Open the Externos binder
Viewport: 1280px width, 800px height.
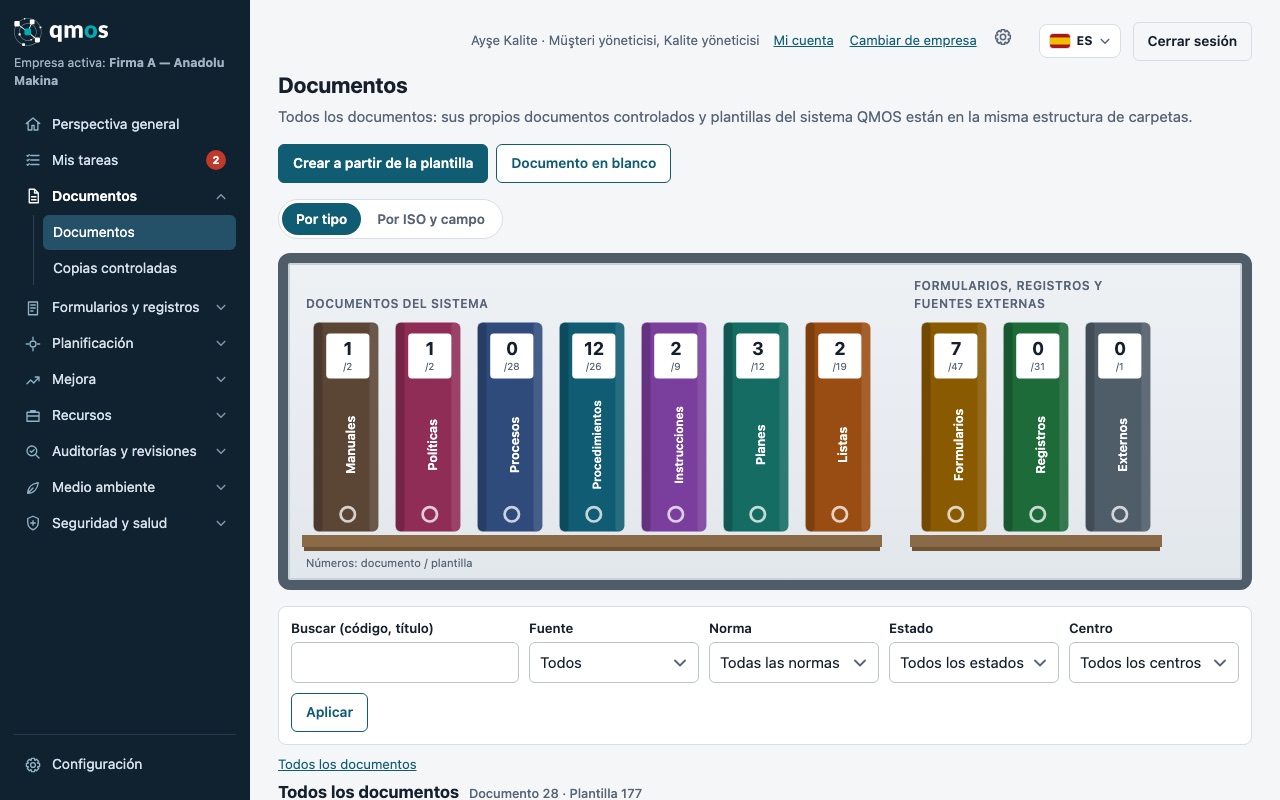click(x=1119, y=427)
